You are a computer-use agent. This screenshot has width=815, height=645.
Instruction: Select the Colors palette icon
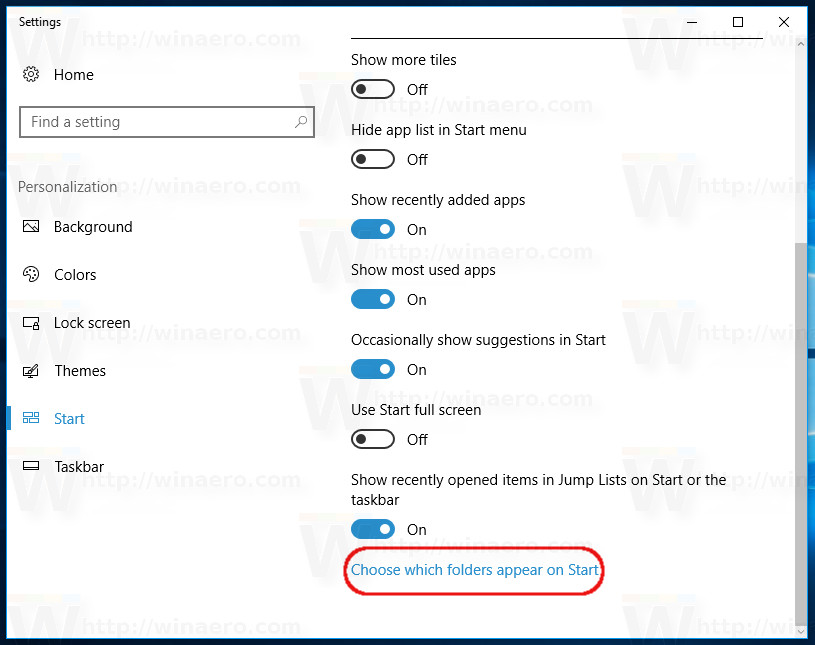tap(31, 275)
